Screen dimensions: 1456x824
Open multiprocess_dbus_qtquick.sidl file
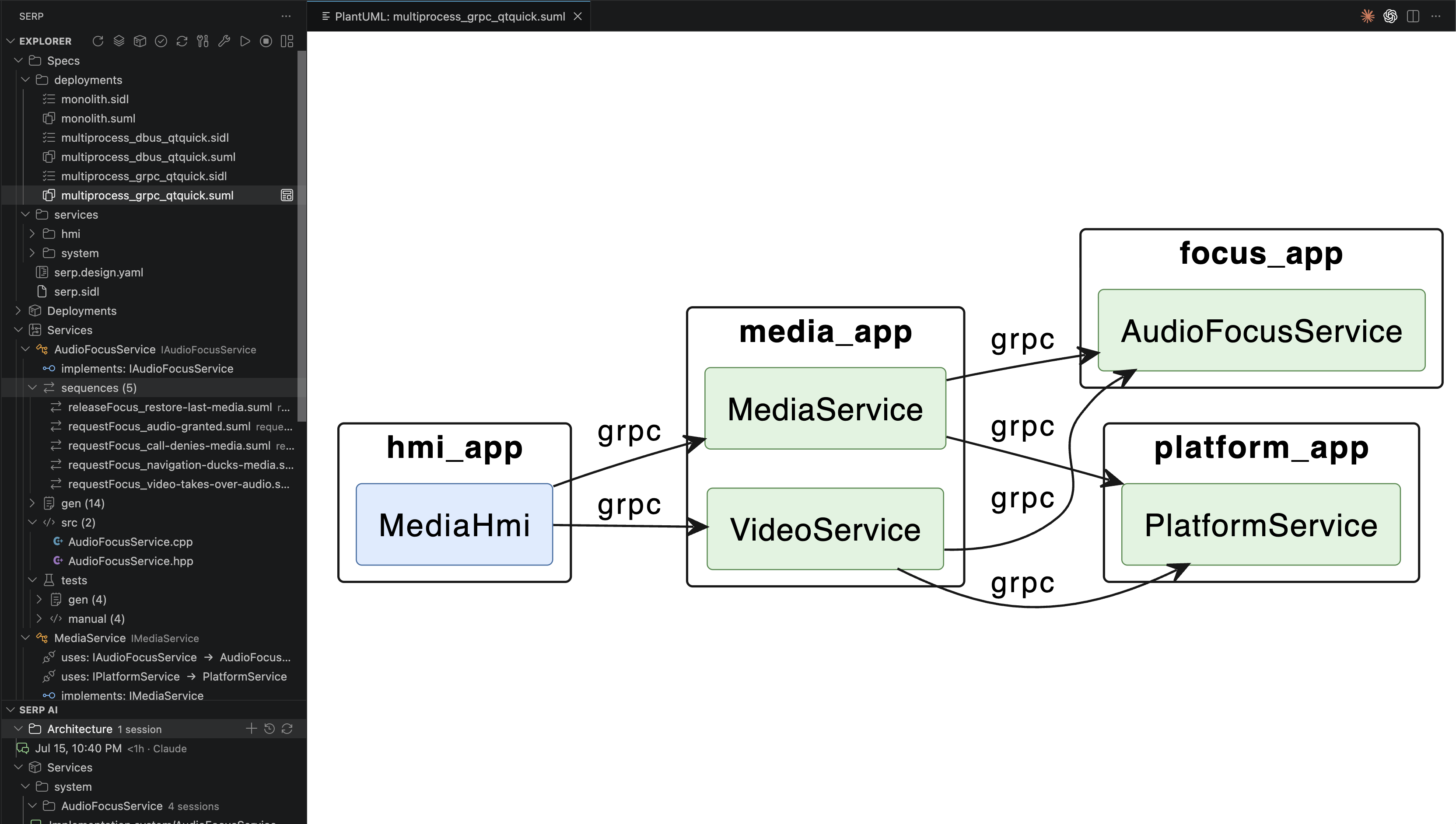[x=150, y=137]
